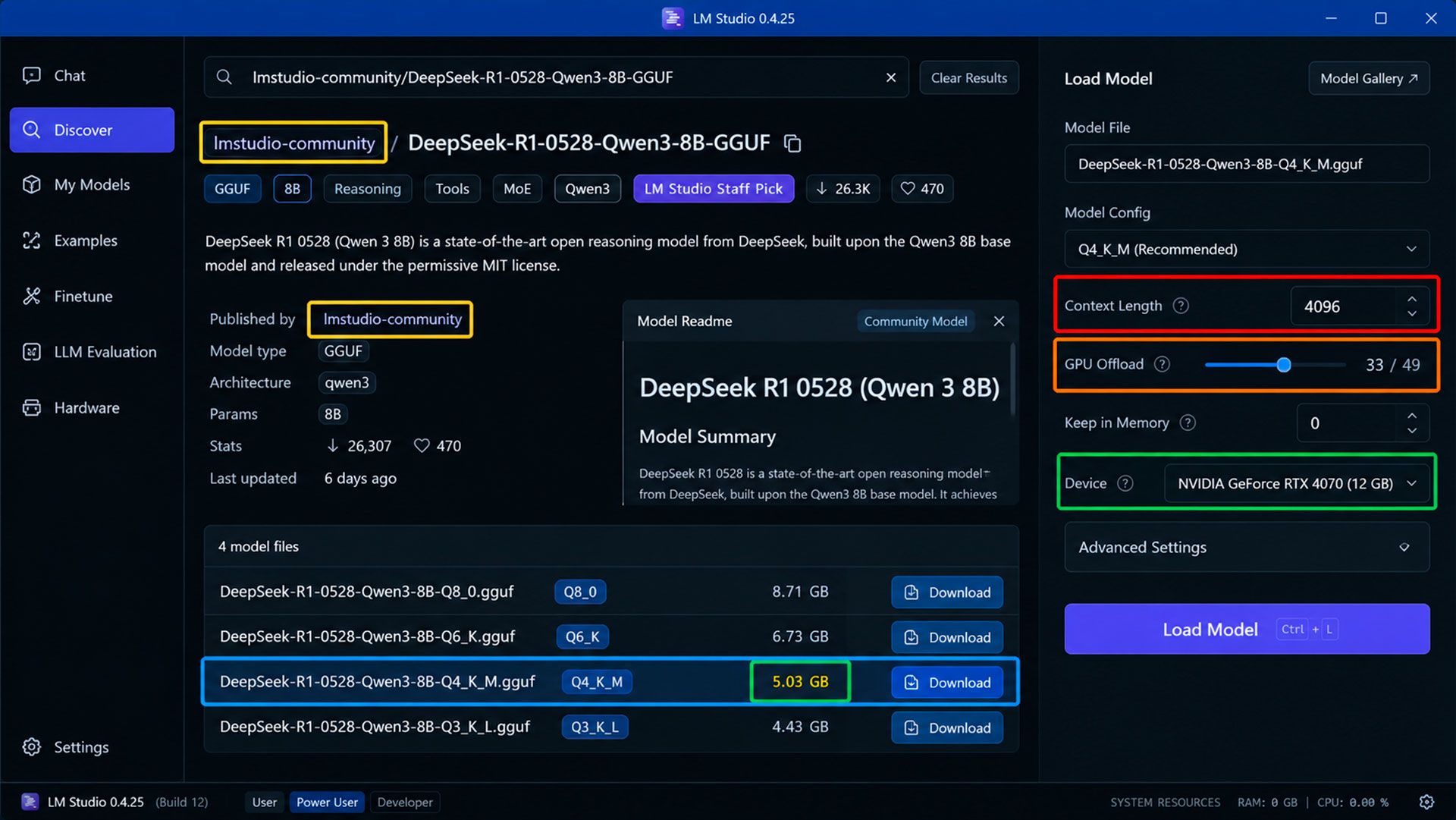
Task: Switch to Power User mode
Action: pyautogui.click(x=327, y=802)
